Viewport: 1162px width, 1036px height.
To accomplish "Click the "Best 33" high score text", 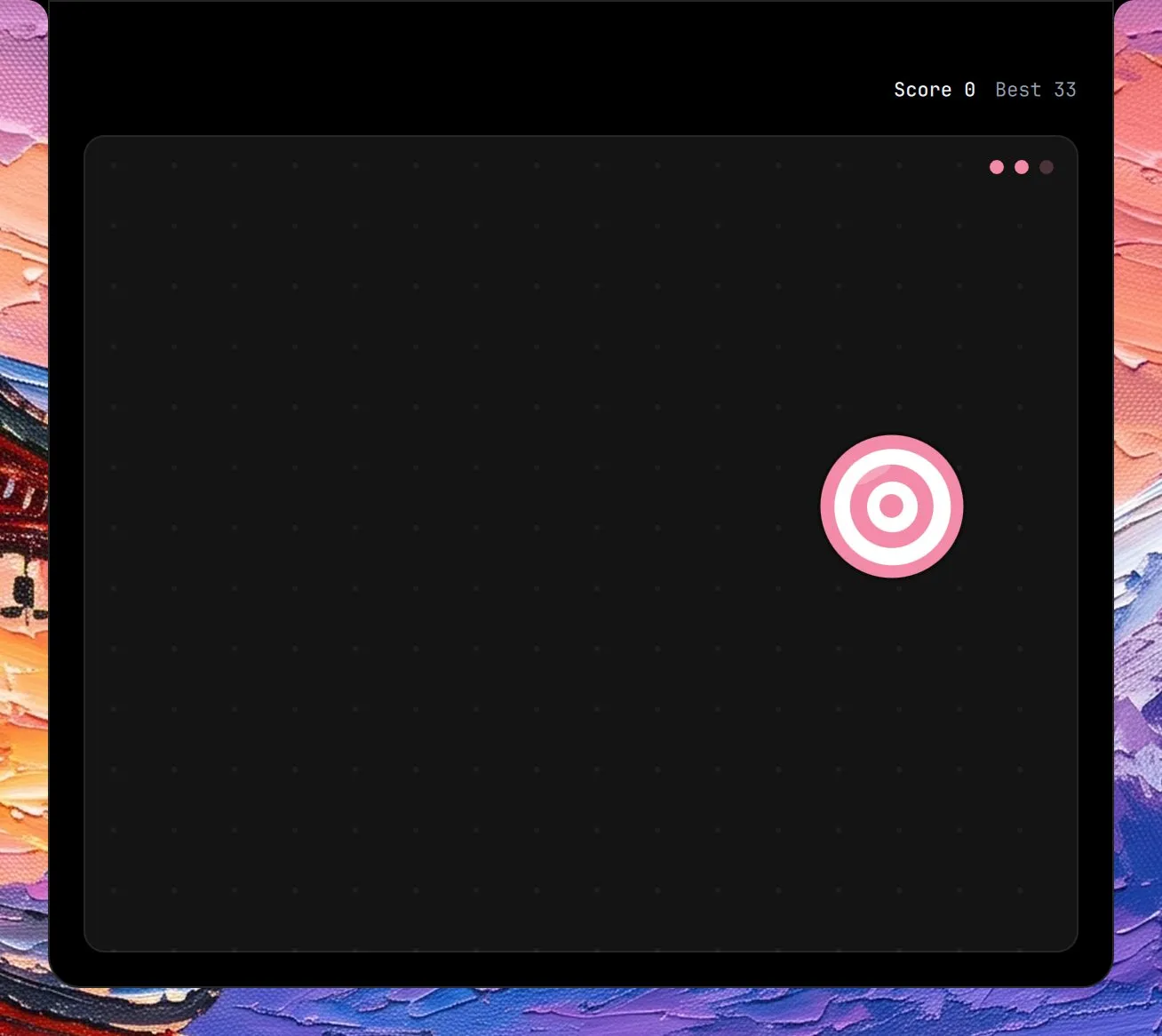I will [1036, 90].
